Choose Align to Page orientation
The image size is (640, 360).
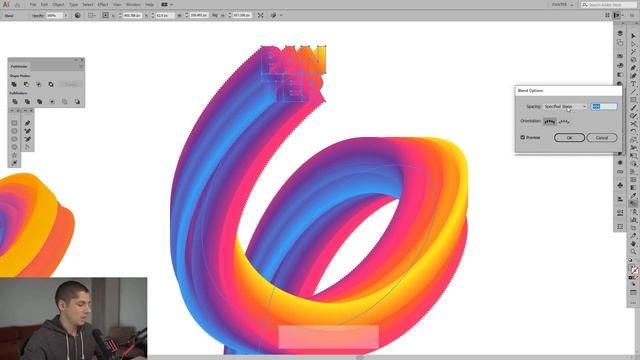(x=549, y=122)
